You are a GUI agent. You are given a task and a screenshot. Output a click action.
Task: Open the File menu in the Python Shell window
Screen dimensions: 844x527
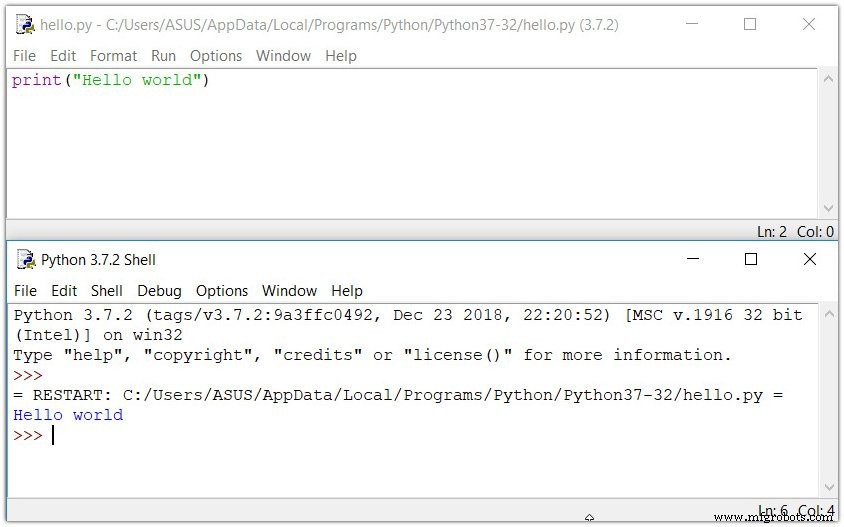25,291
